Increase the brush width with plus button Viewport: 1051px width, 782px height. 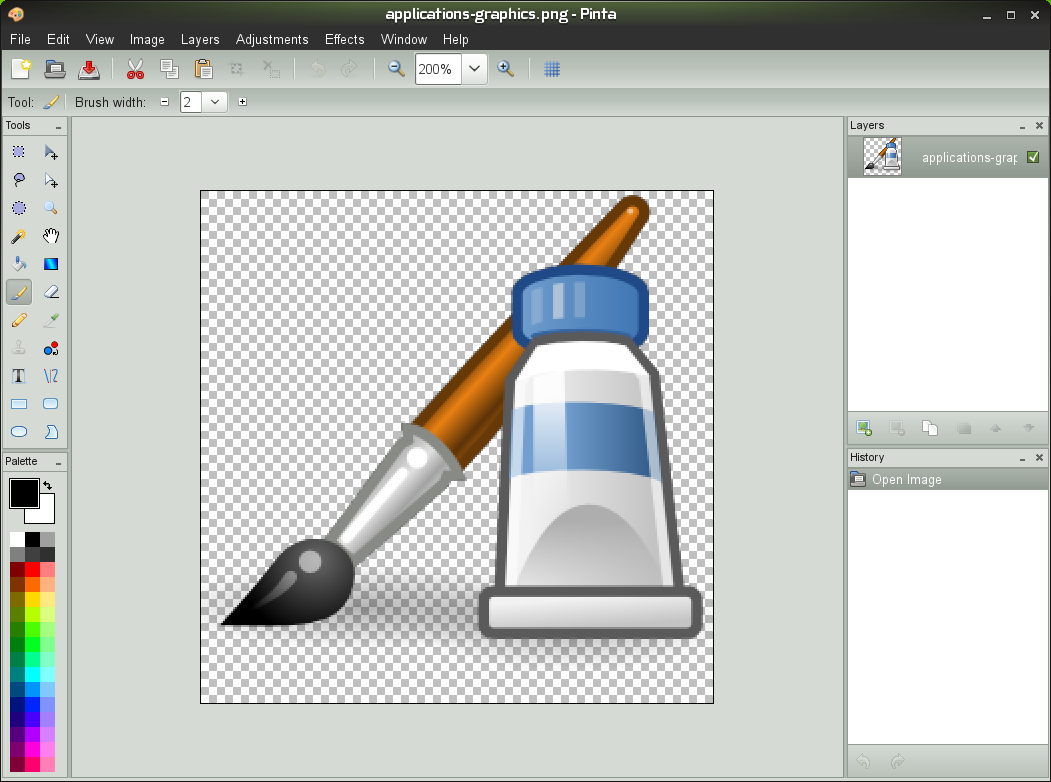242,102
